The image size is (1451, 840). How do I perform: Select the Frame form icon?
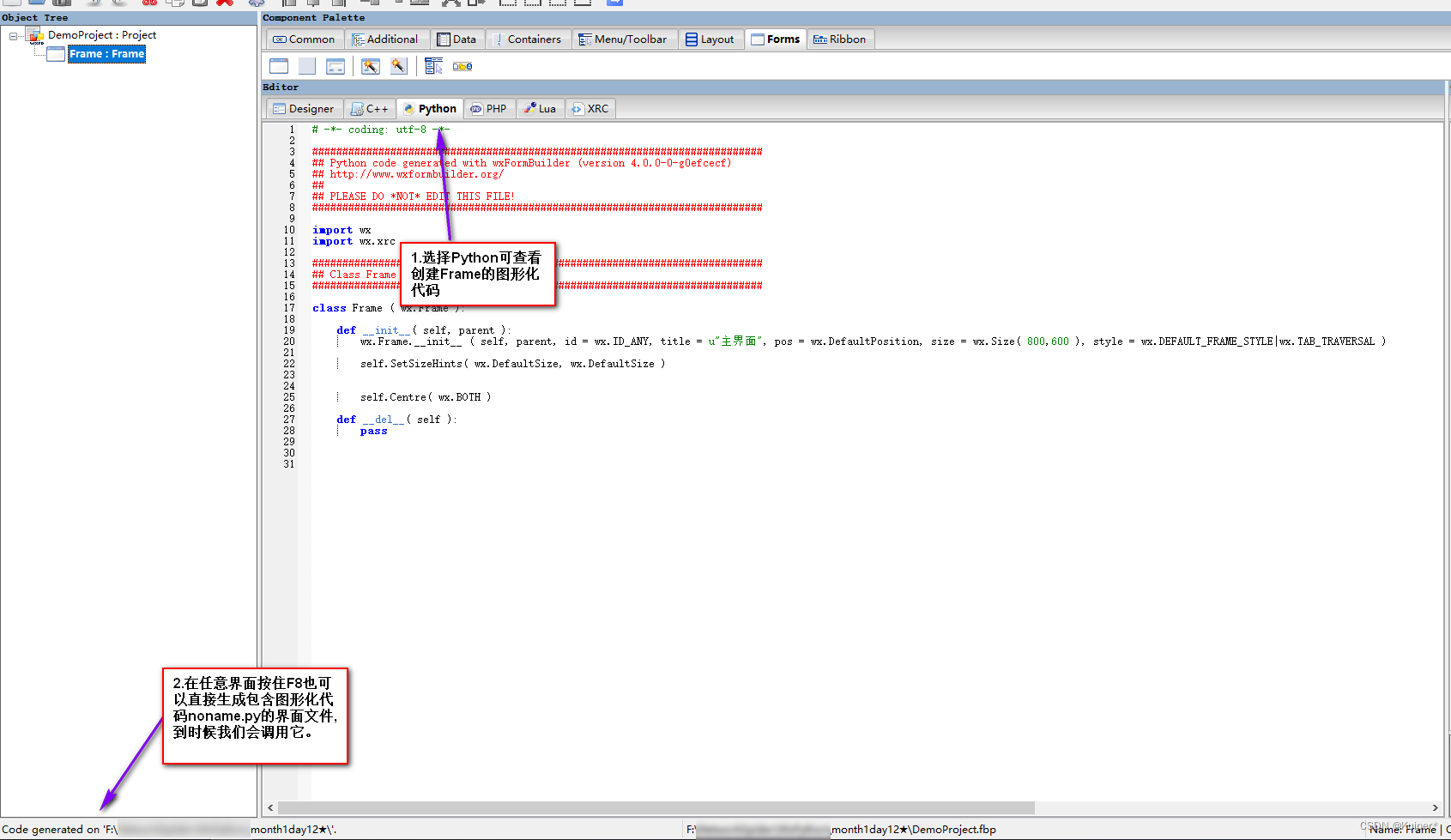(x=279, y=66)
